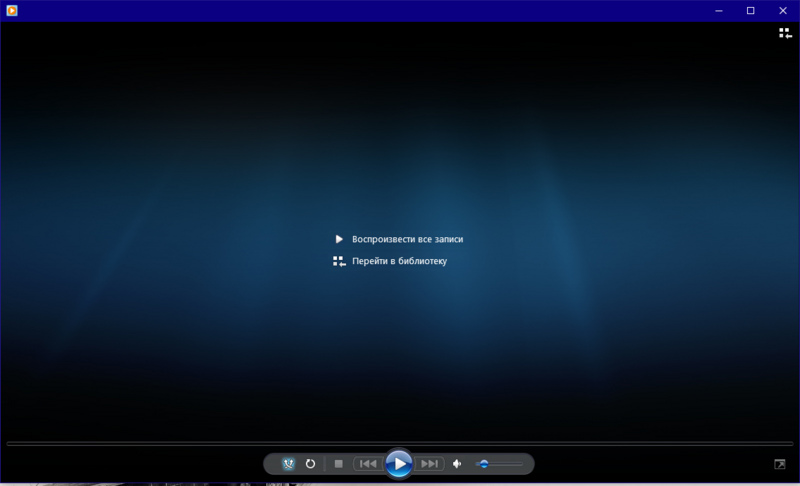Screen dimensions: 800x486
Task: Switch to library icon at top right
Action: tap(785, 33)
